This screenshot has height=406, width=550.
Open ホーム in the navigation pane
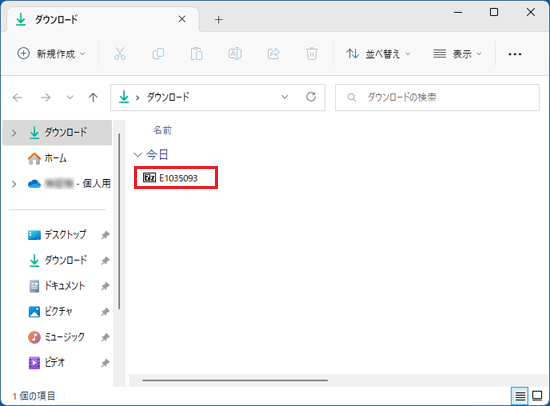[x=56, y=158]
